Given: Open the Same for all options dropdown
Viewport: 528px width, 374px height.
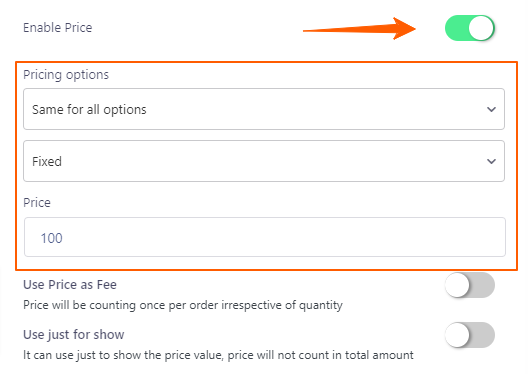Looking at the screenshot, I should coord(264,109).
